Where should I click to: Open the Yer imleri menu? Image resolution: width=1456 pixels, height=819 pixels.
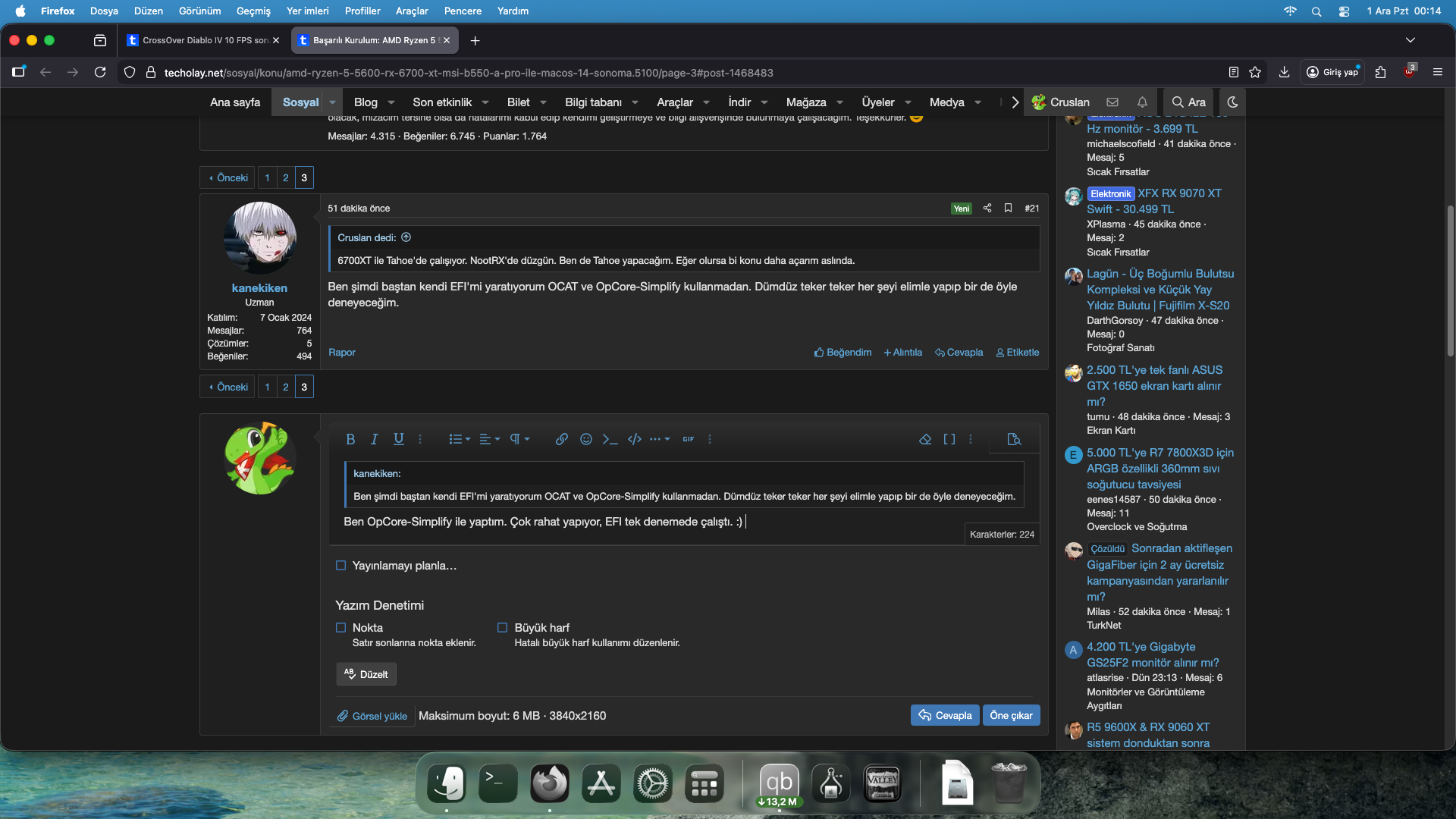(308, 11)
